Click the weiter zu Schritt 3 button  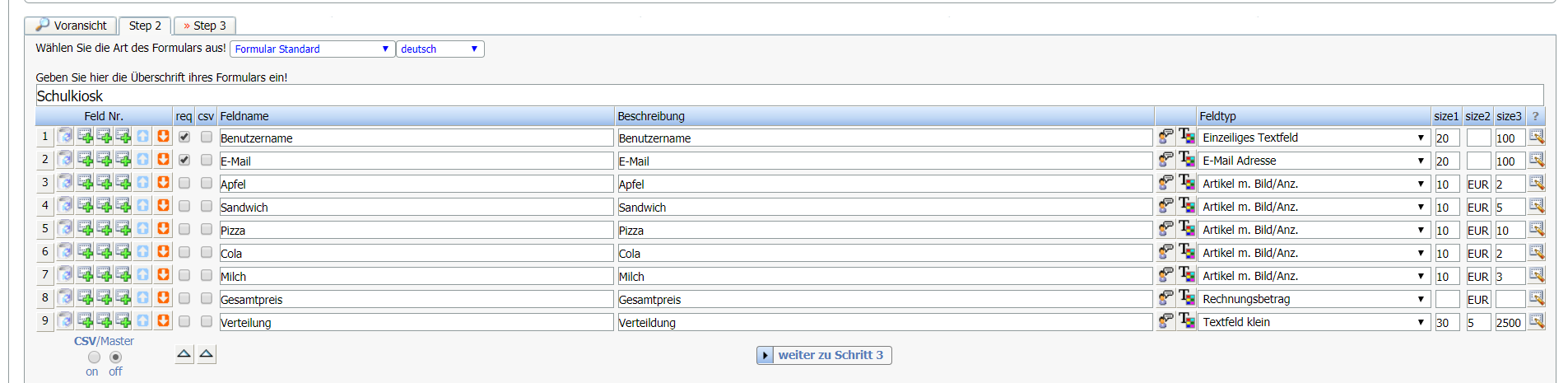tap(824, 355)
